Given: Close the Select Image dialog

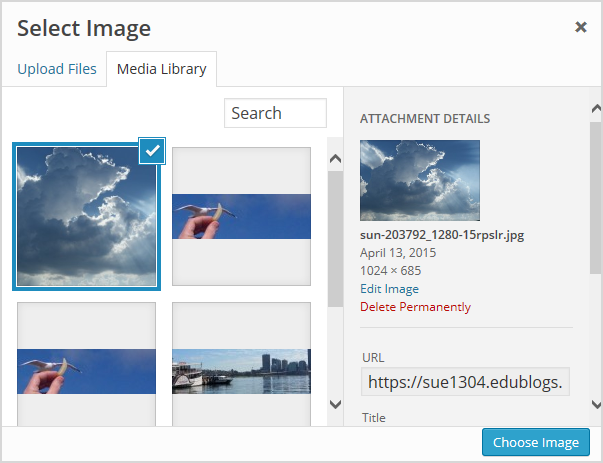Looking at the screenshot, I should (x=580, y=27).
